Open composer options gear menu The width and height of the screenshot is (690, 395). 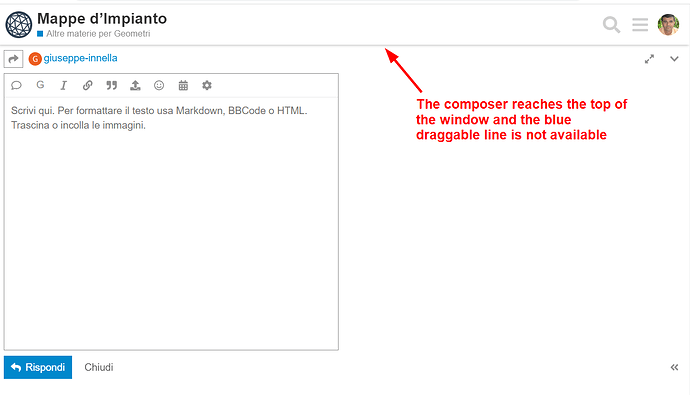(207, 85)
